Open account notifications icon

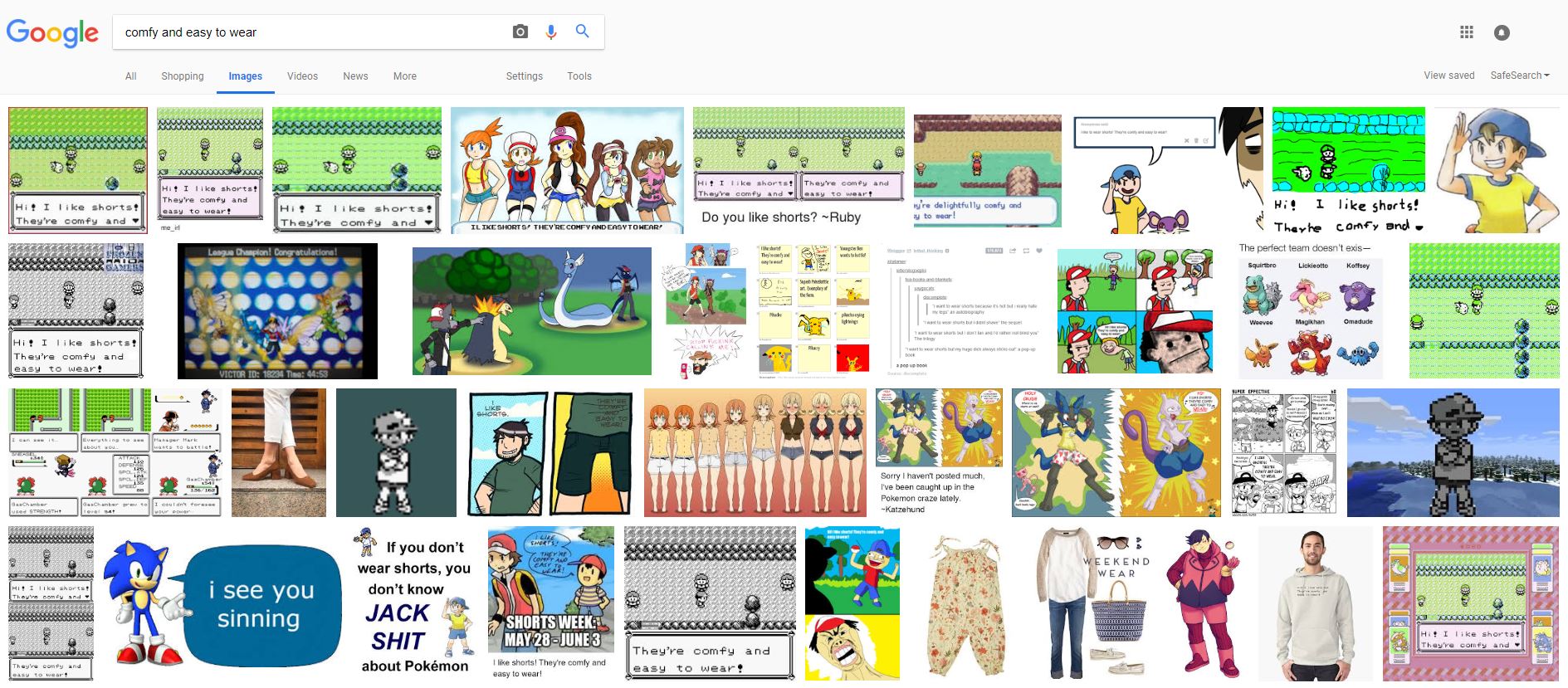click(1502, 32)
